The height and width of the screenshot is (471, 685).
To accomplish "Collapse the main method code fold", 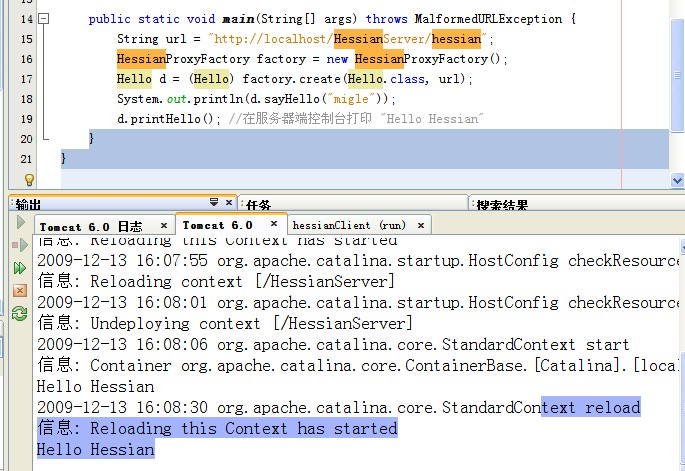I will click(x=44, y=19).
